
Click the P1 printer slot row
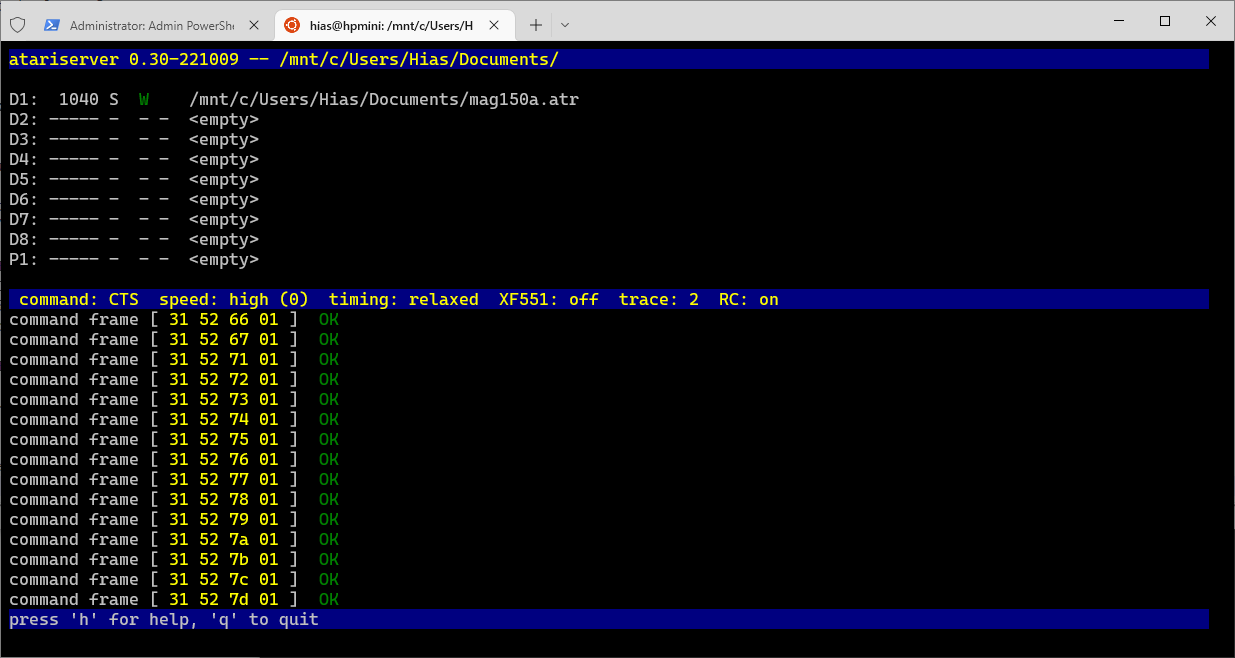[134, 259]
